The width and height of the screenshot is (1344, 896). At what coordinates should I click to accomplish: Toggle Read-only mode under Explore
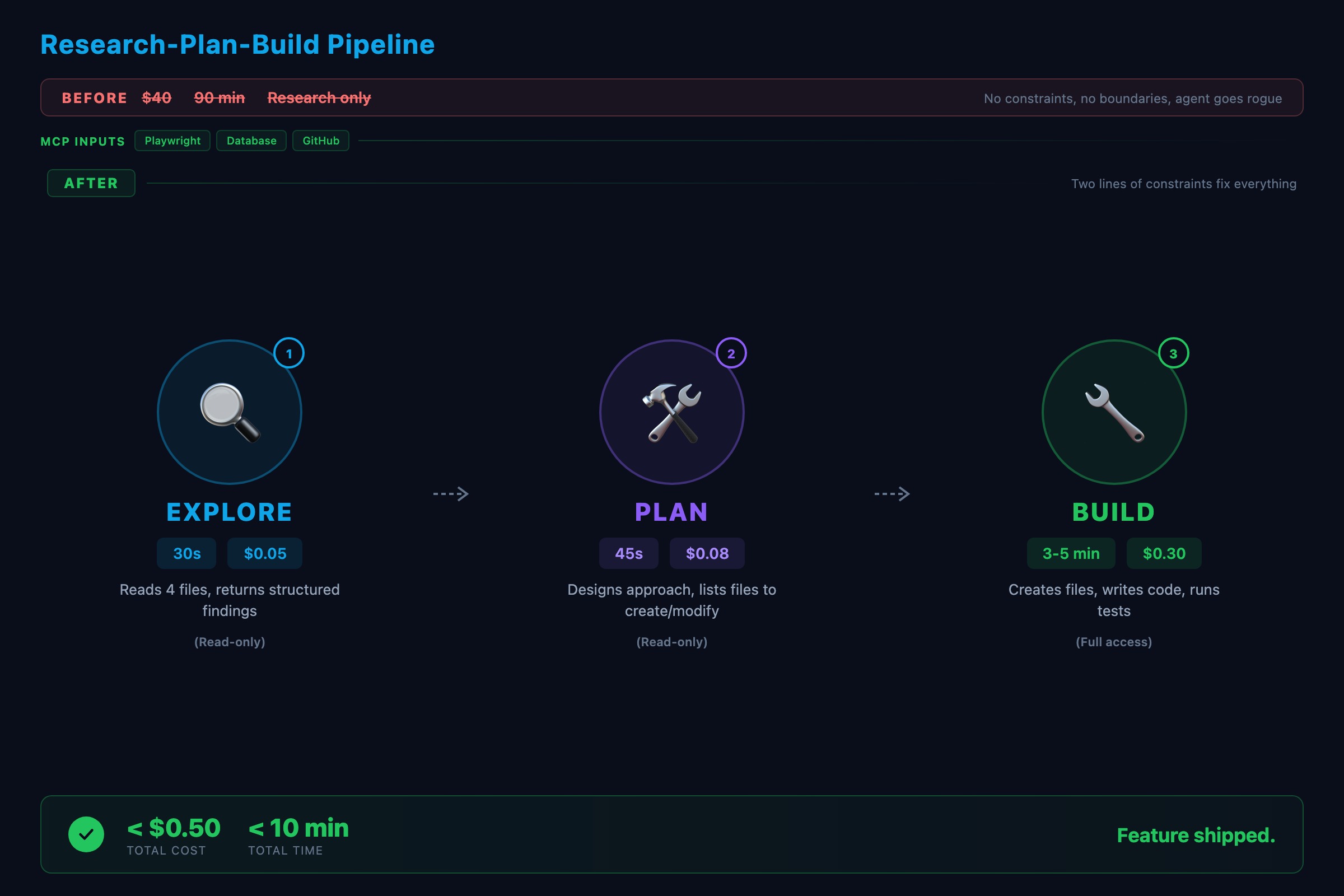tap(229, 642)
